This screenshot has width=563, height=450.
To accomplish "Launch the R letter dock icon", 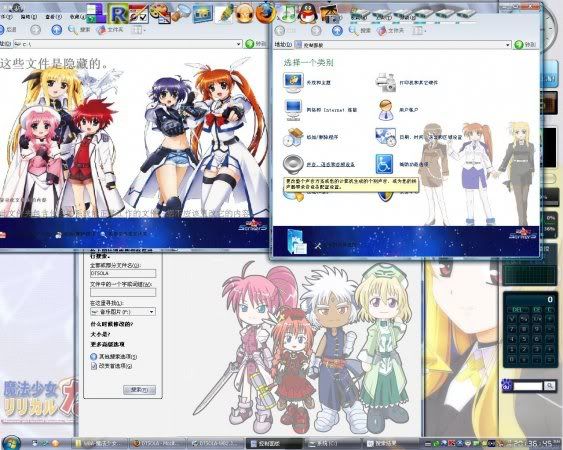I will pyautogui.click(x=118, y=14).
